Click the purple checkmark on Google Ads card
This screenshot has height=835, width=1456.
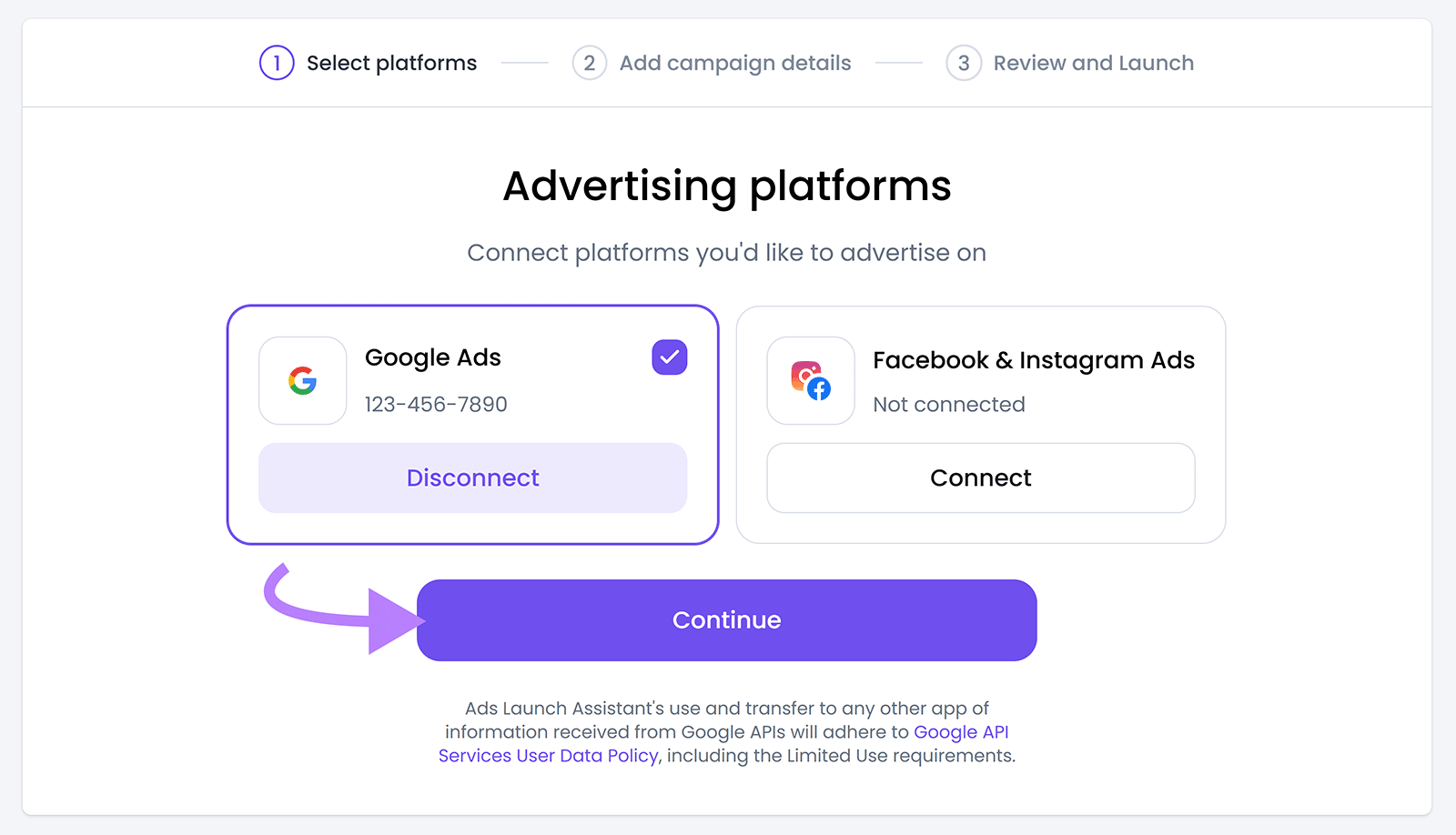click(669, 357)
